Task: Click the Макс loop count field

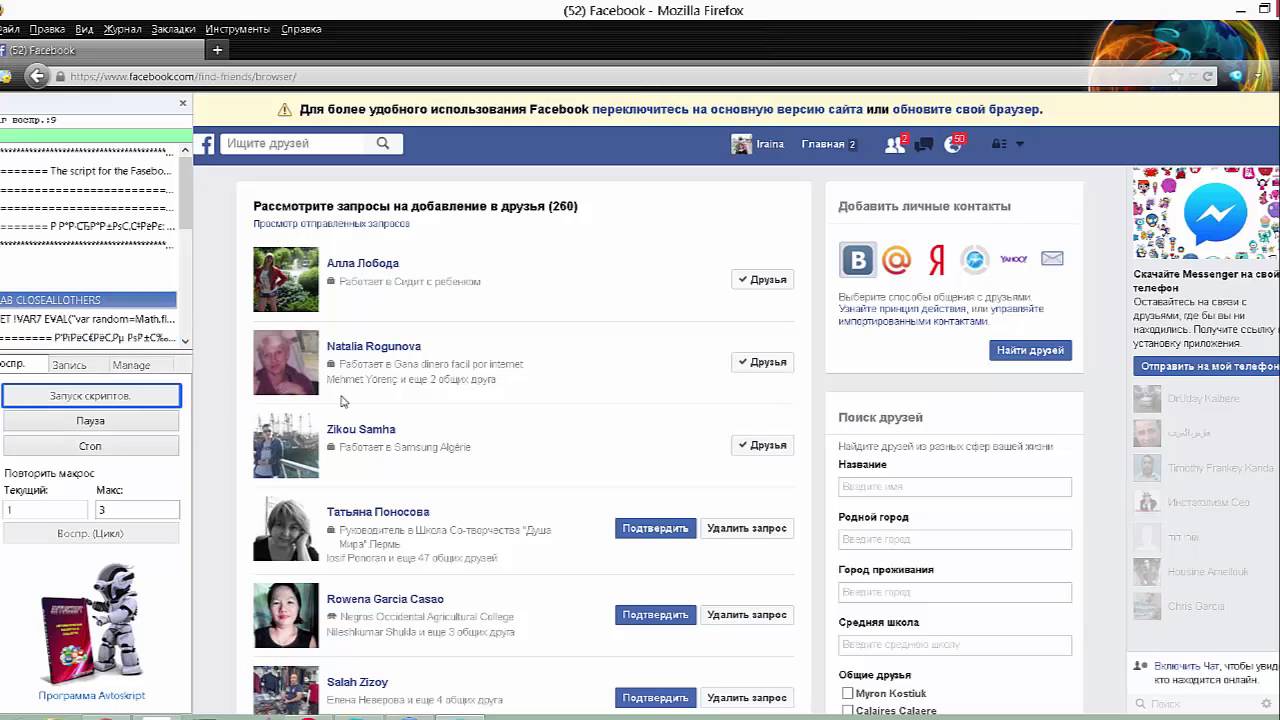Action: click(137, 510)
